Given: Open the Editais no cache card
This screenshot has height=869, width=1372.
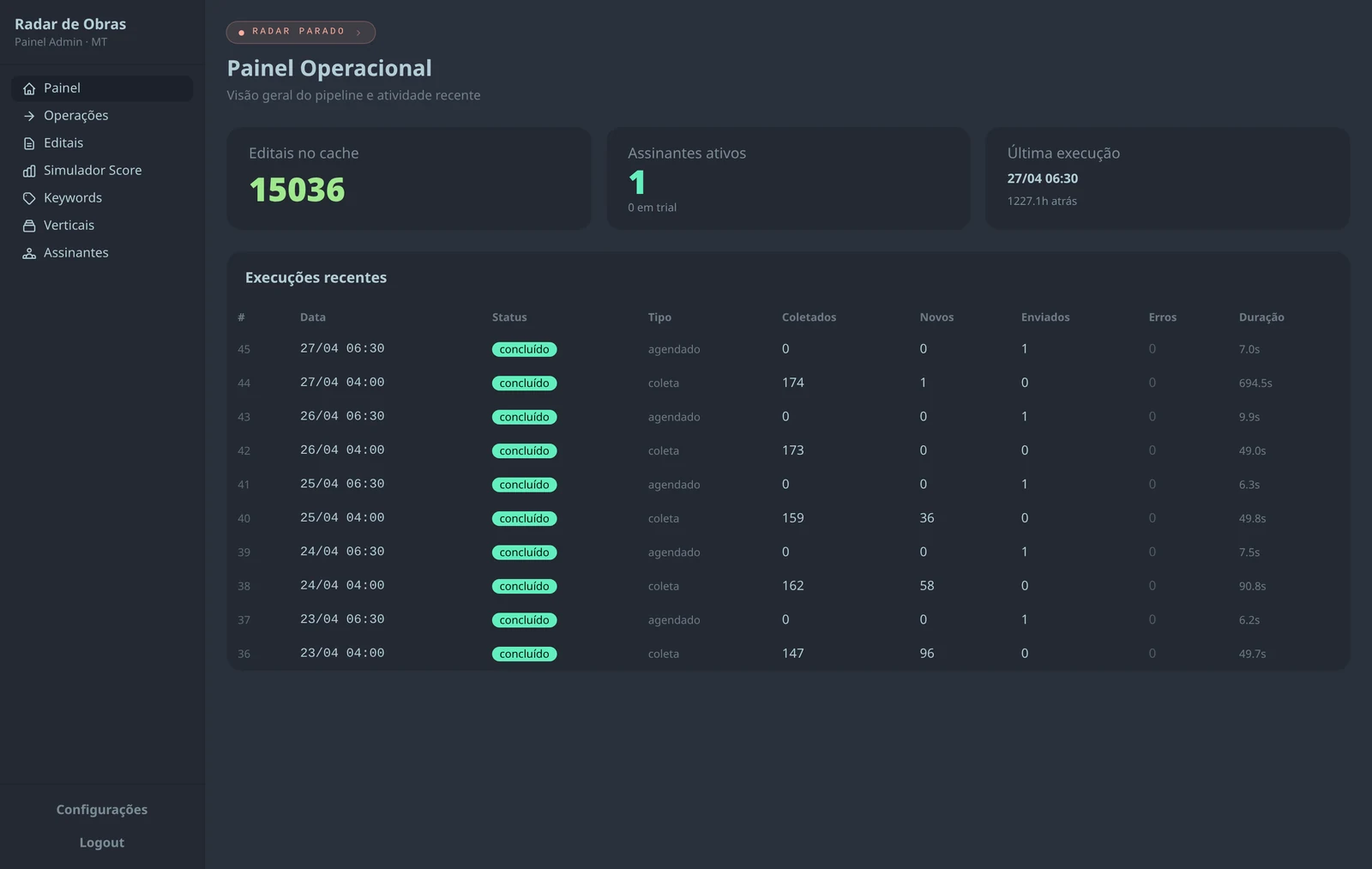Looking at the screenshot, I should (x=409, y=178).
